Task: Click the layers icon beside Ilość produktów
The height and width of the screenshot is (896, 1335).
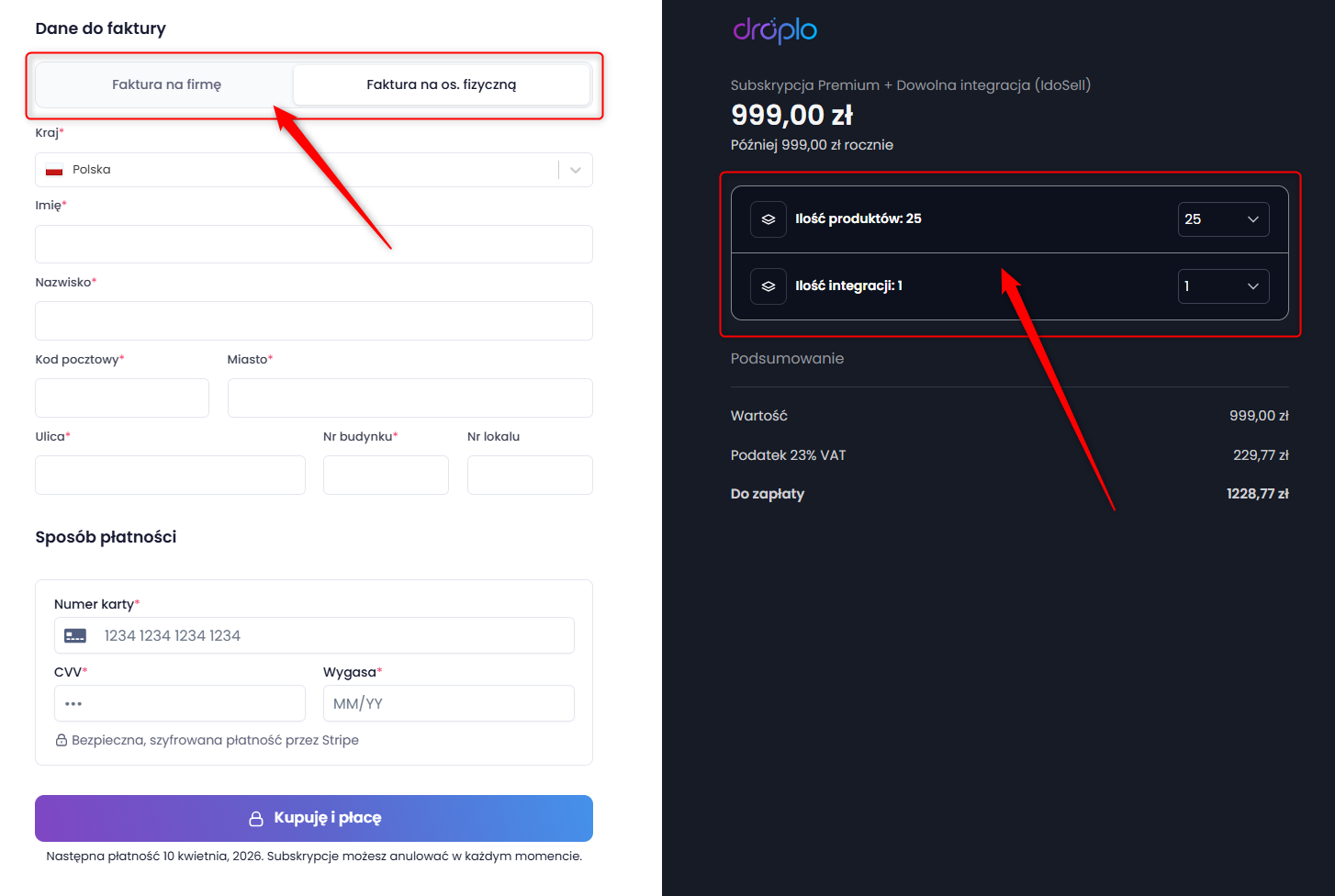Action: 768,219
